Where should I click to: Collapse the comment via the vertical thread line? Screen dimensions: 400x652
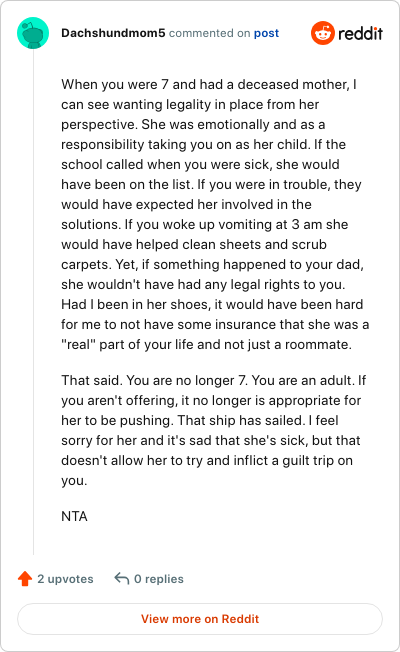pyautogui.click(x=33, y=301)
